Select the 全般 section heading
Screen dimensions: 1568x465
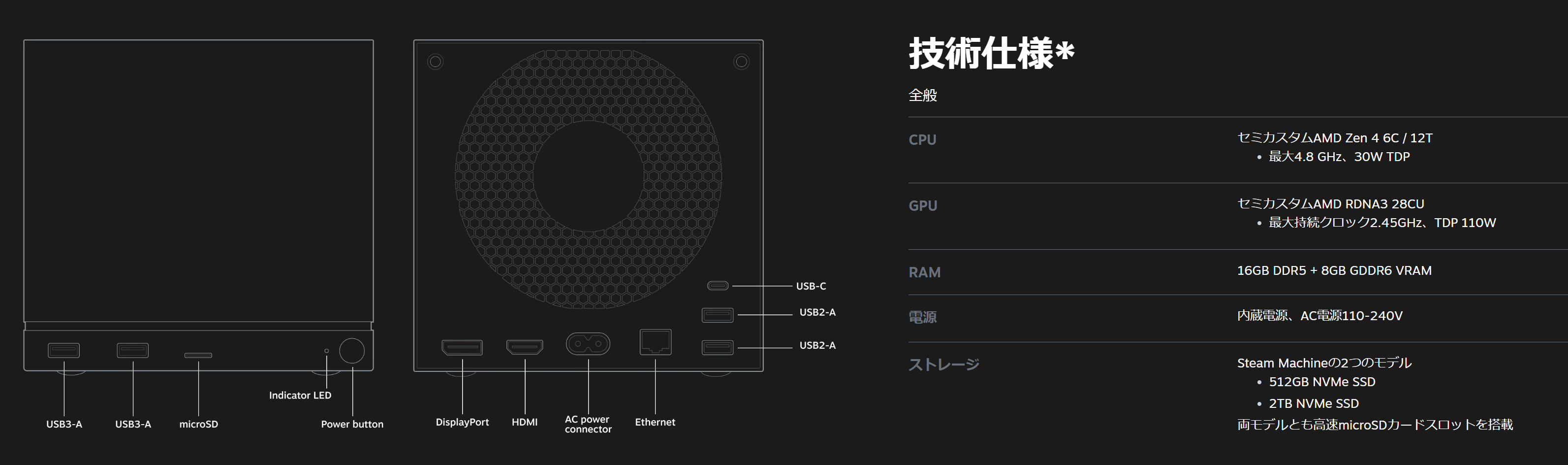pyautogui.click(x=923, y=95)
